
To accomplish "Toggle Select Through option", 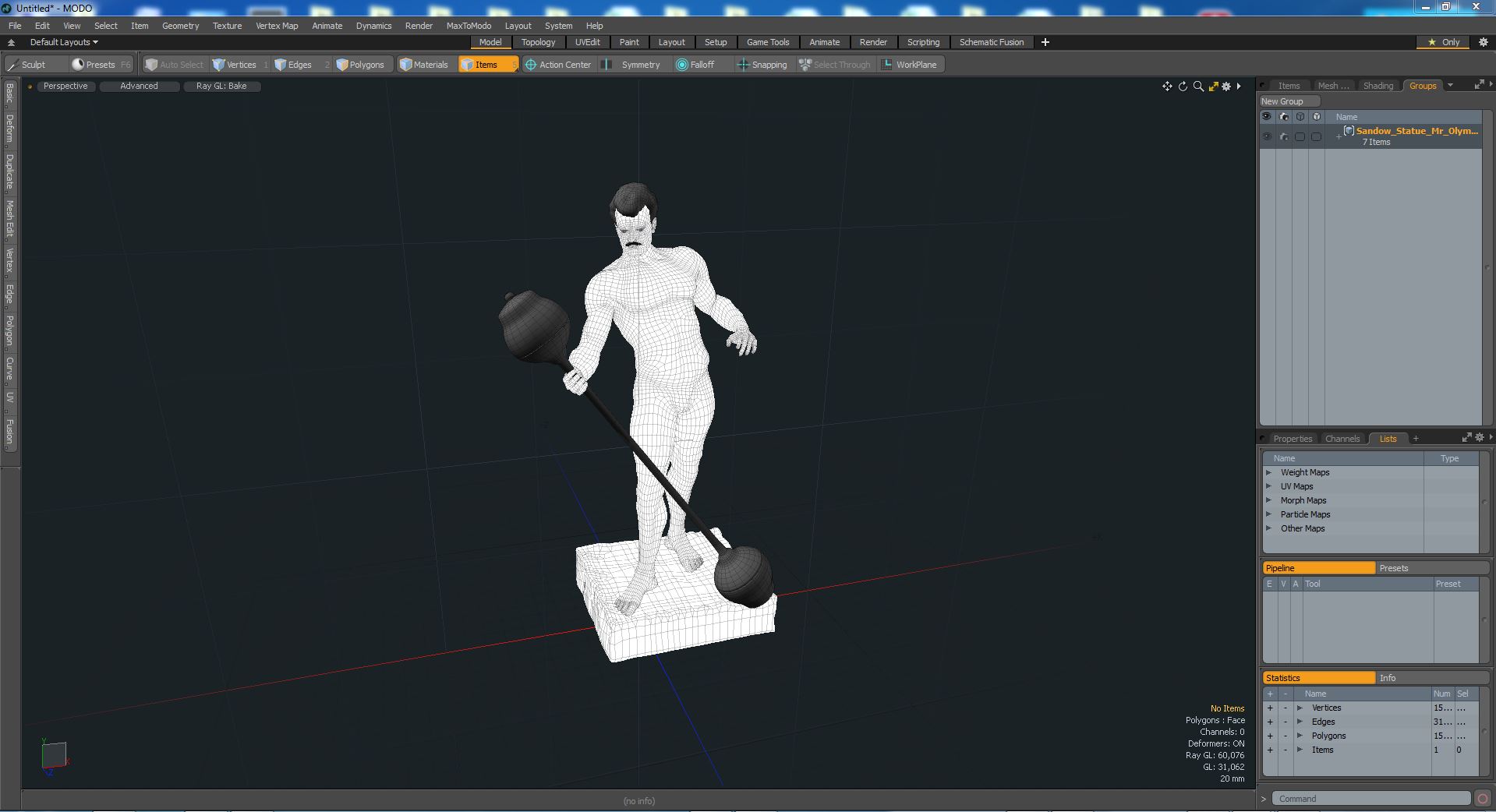I will [835, 65].
